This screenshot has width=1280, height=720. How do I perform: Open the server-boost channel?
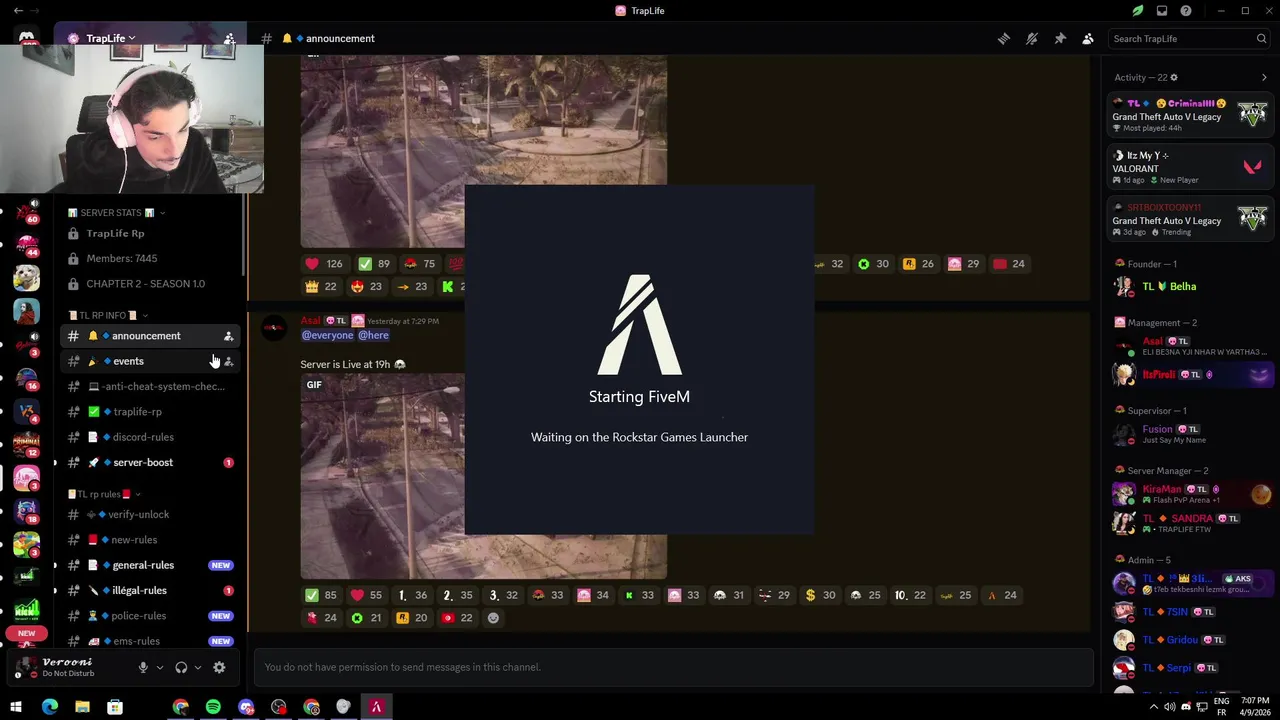(x=149, y=462)
